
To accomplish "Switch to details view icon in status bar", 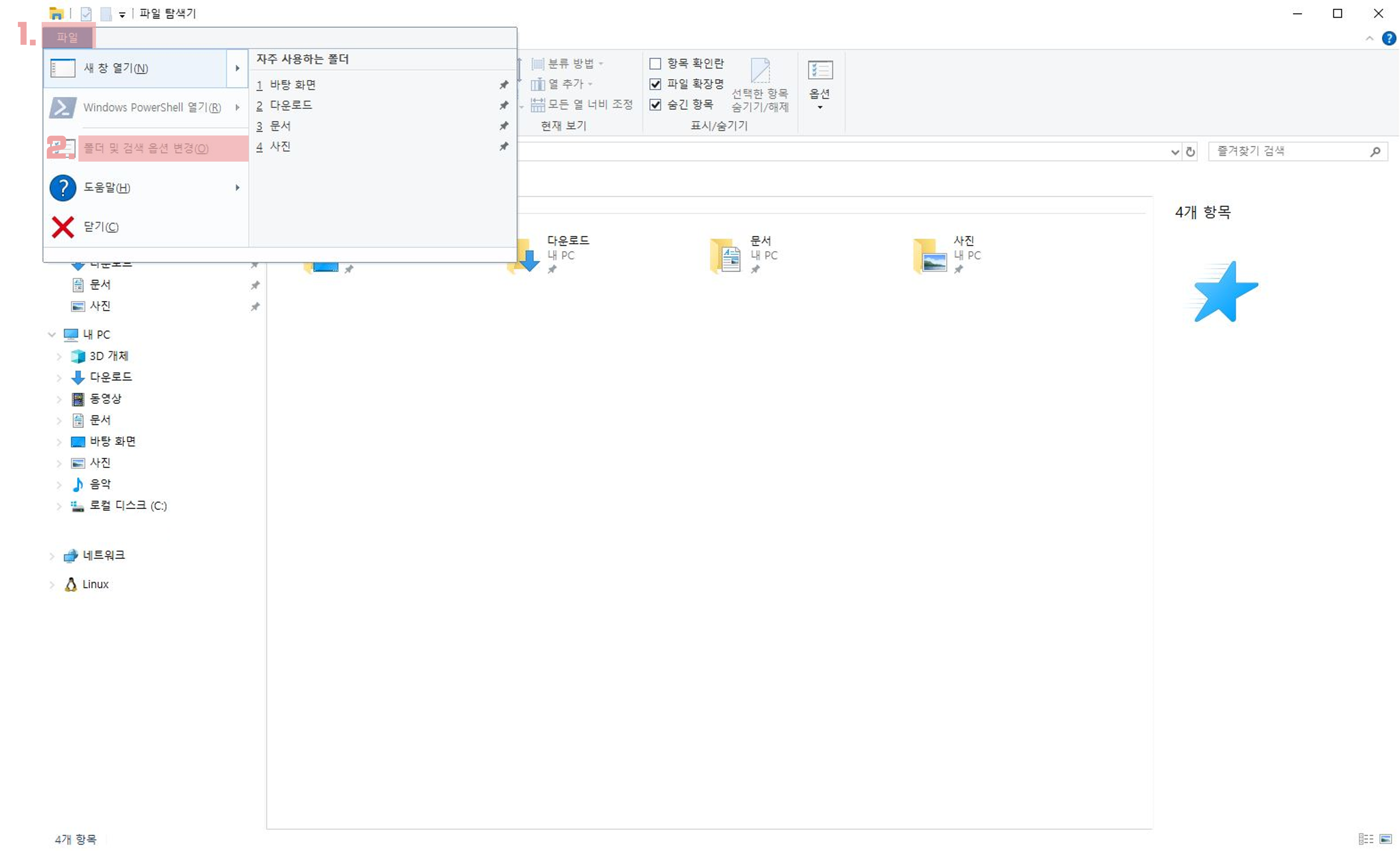I will pyautogui.click(x=1365, y=839).
